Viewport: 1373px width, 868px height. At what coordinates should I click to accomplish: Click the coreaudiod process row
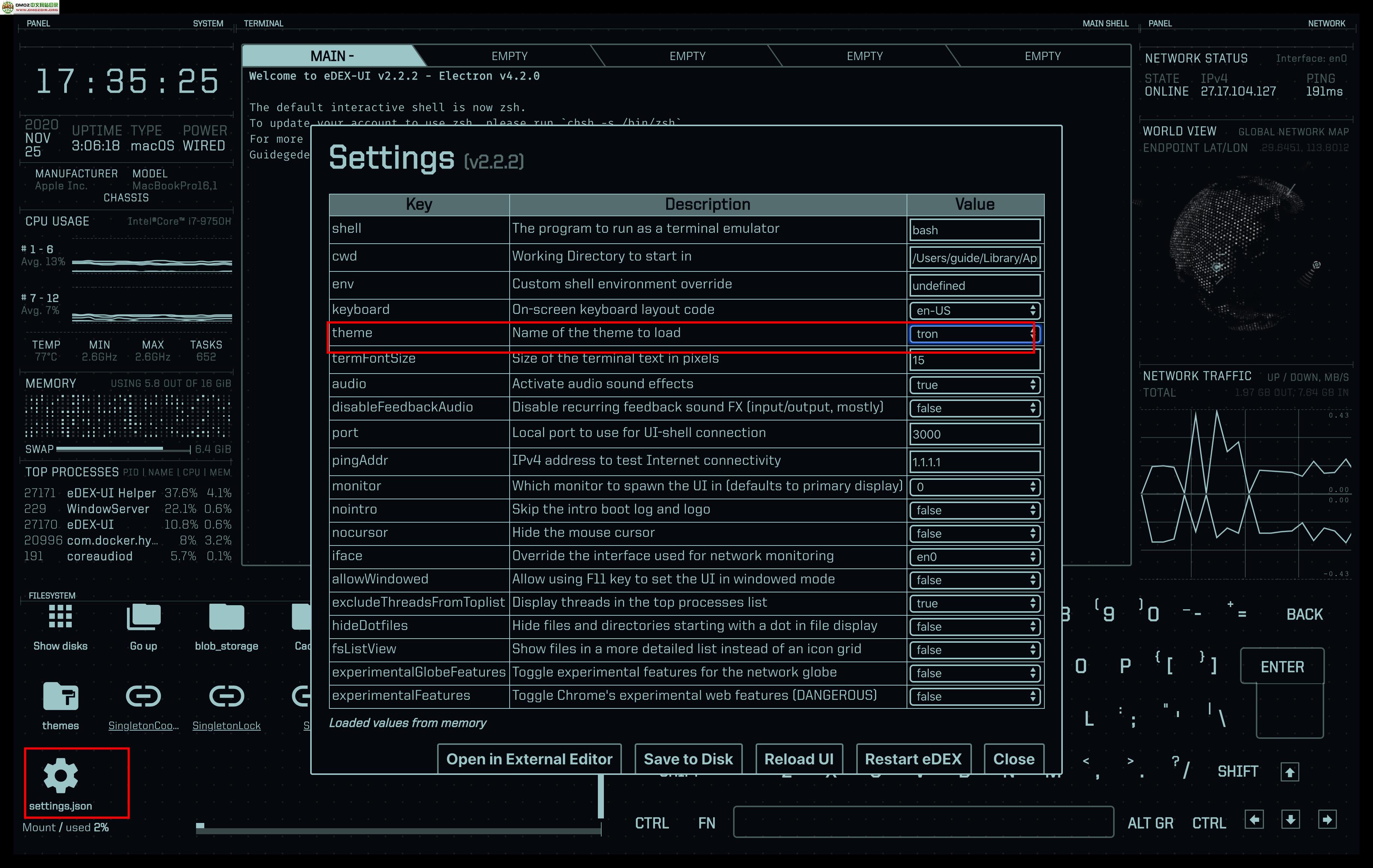(128, 556)
